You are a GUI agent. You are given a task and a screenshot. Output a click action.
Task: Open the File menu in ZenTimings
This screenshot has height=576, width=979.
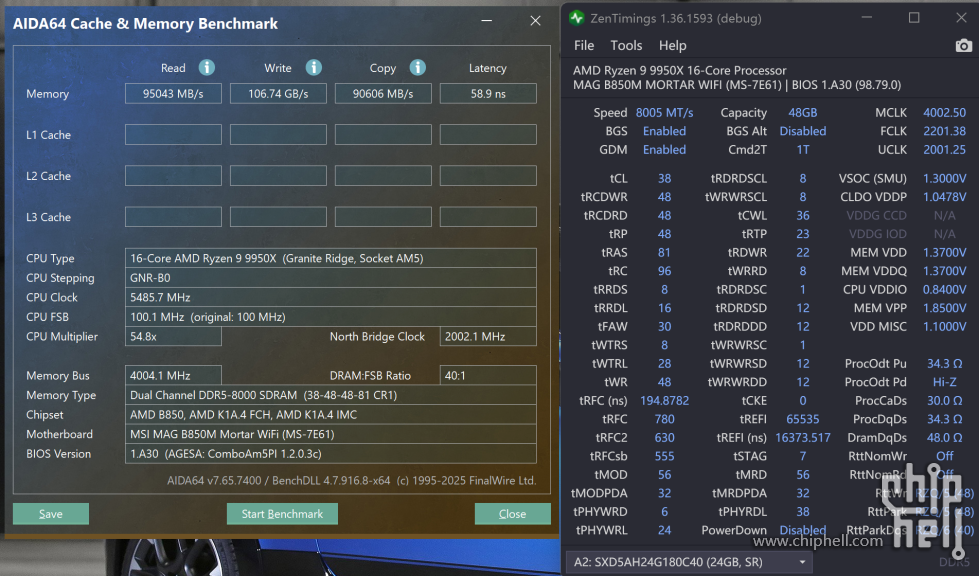(x=584, y=46)
